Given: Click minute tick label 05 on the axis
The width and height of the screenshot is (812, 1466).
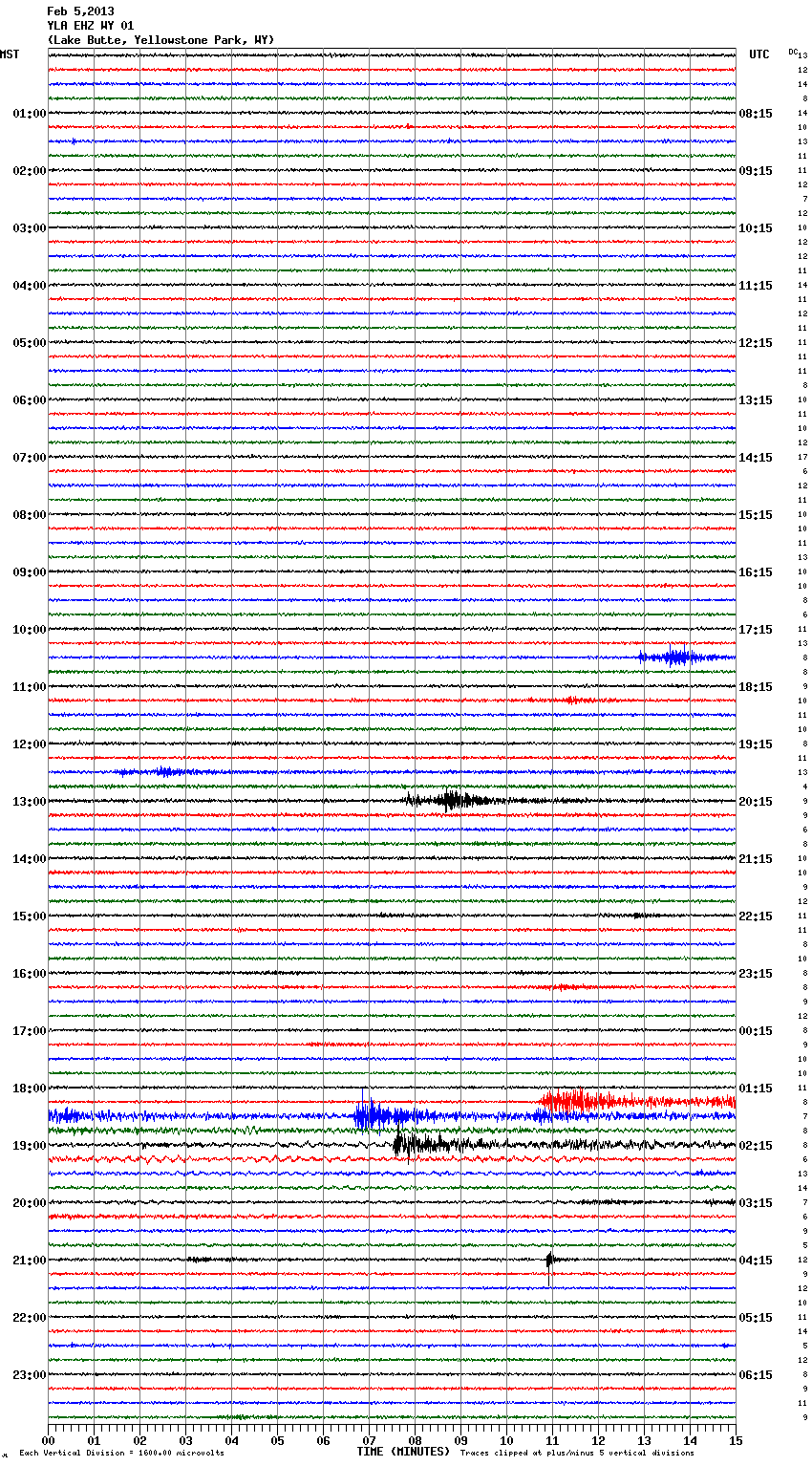Looking at the screenshot, I should pyautogui.click(x=278, y=1440).
